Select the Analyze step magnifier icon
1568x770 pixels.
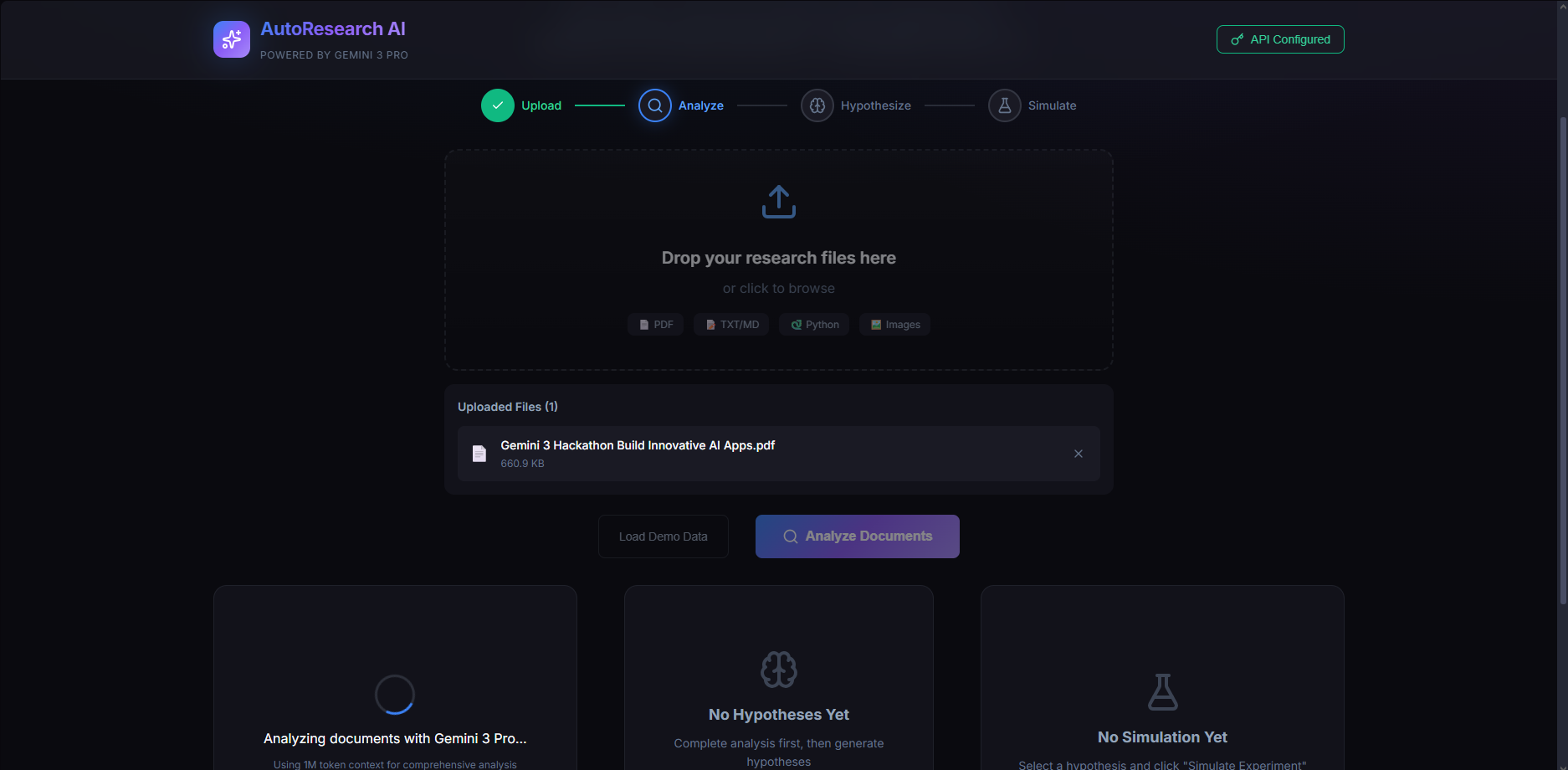click(x=655, y=105)
